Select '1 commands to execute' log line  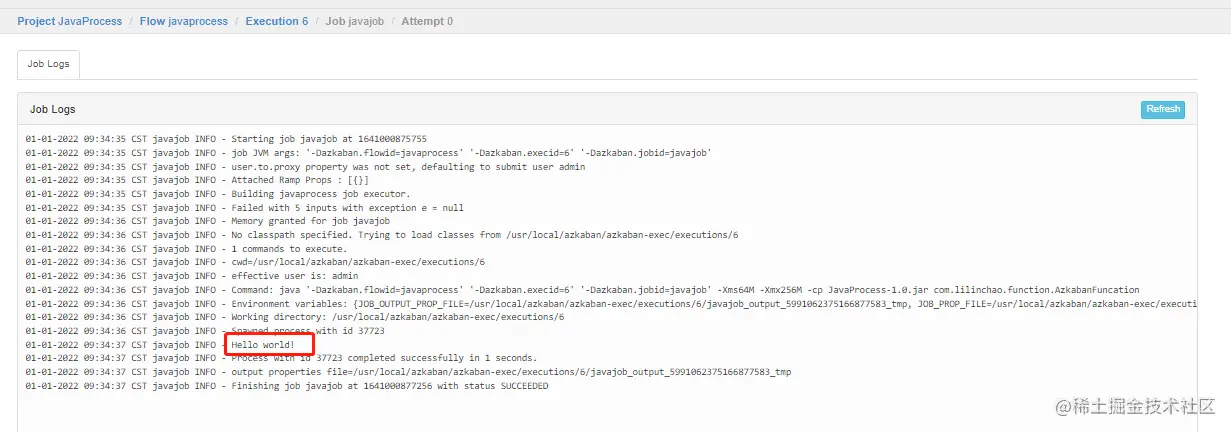point(186,249)
